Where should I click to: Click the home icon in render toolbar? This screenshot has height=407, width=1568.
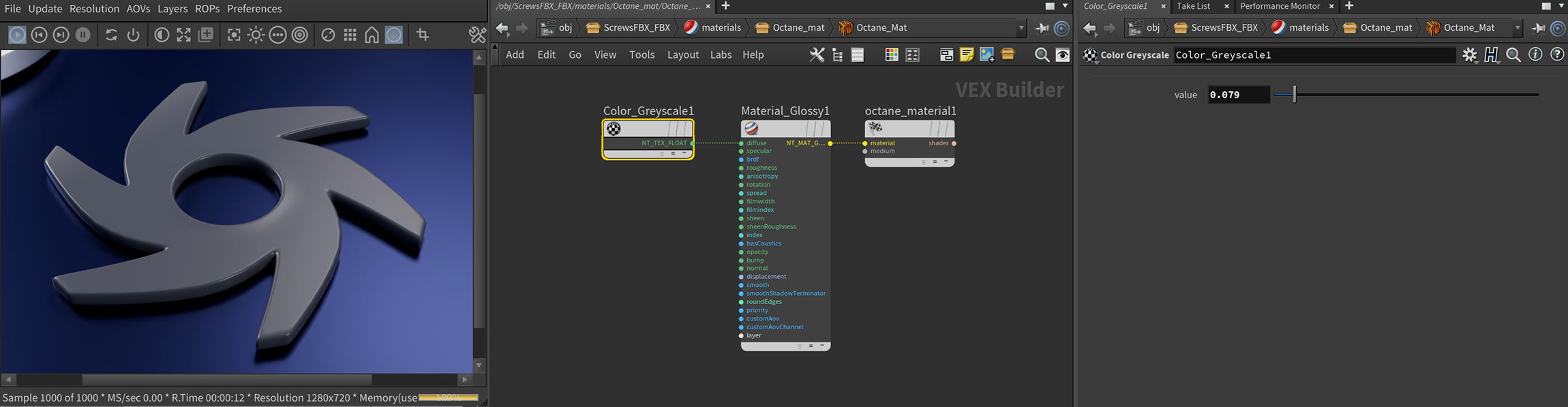tap(372, 35)
